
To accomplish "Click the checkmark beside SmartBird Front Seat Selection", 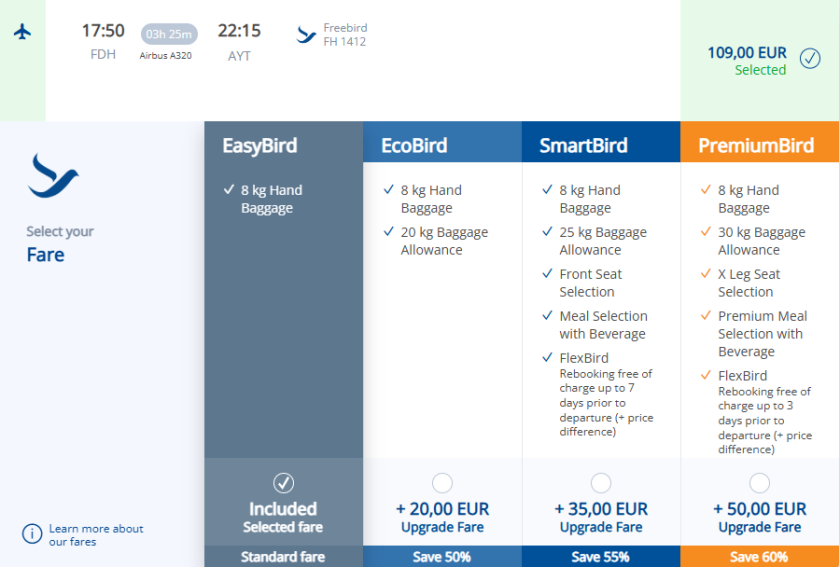I will [546, 274].
